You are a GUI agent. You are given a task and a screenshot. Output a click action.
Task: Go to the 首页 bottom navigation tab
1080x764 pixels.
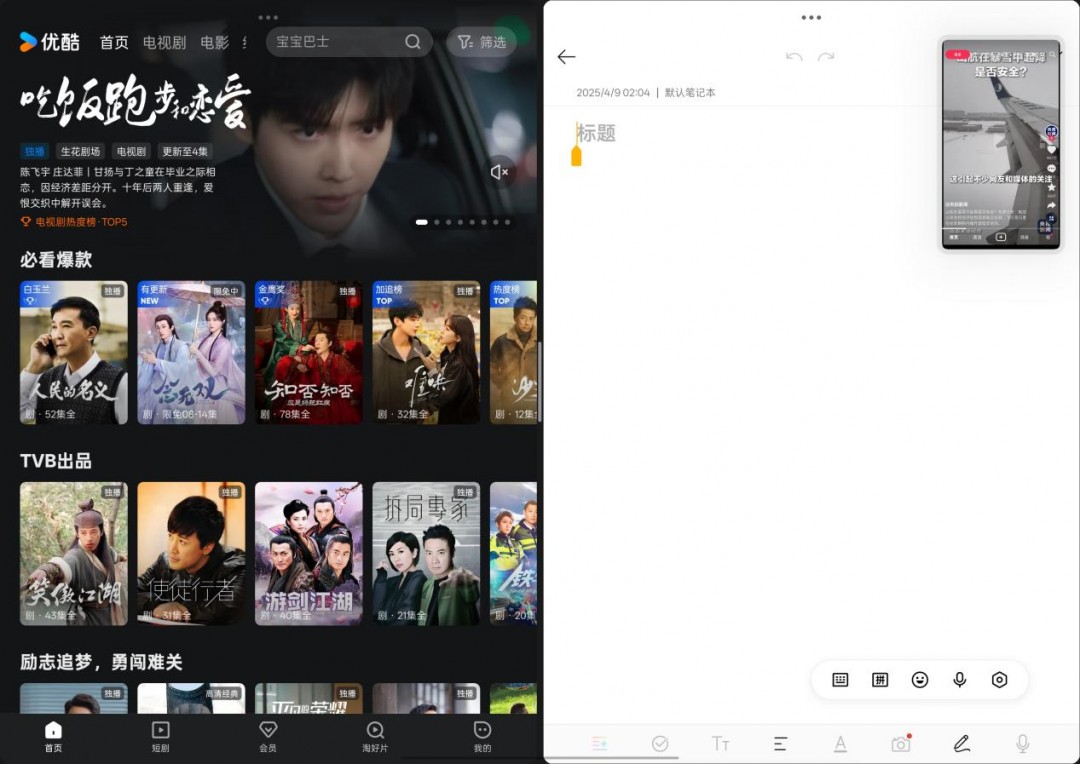[53, 736]
